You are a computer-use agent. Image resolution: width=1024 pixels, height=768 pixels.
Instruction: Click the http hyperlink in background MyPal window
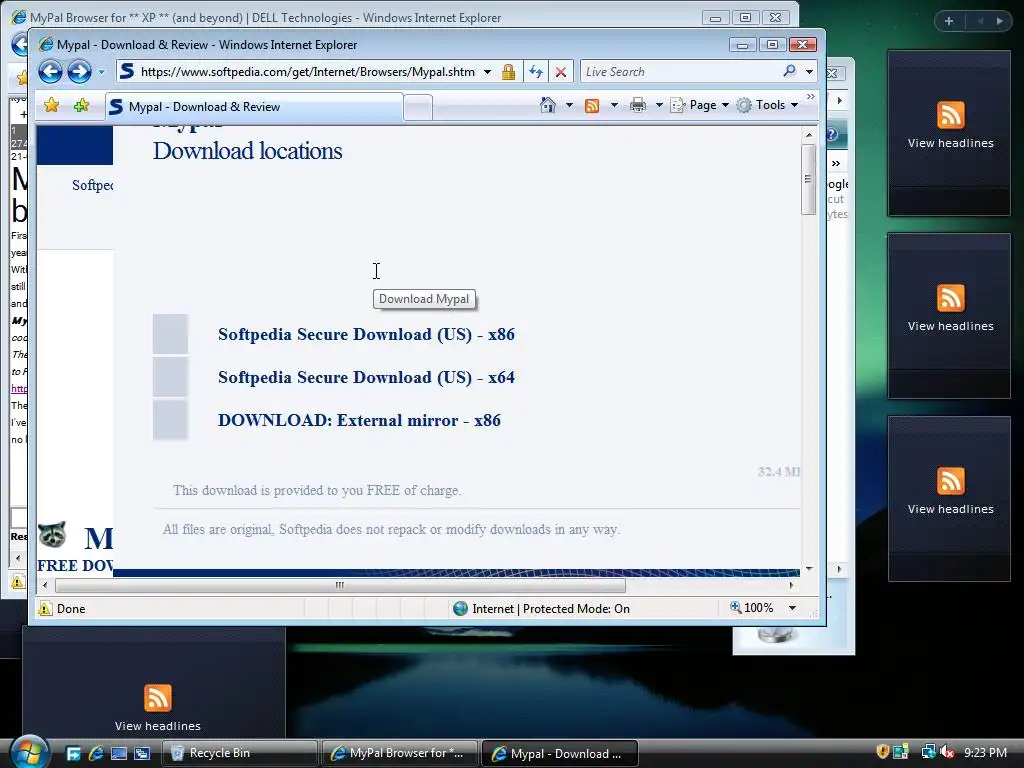tap(19, 389)
